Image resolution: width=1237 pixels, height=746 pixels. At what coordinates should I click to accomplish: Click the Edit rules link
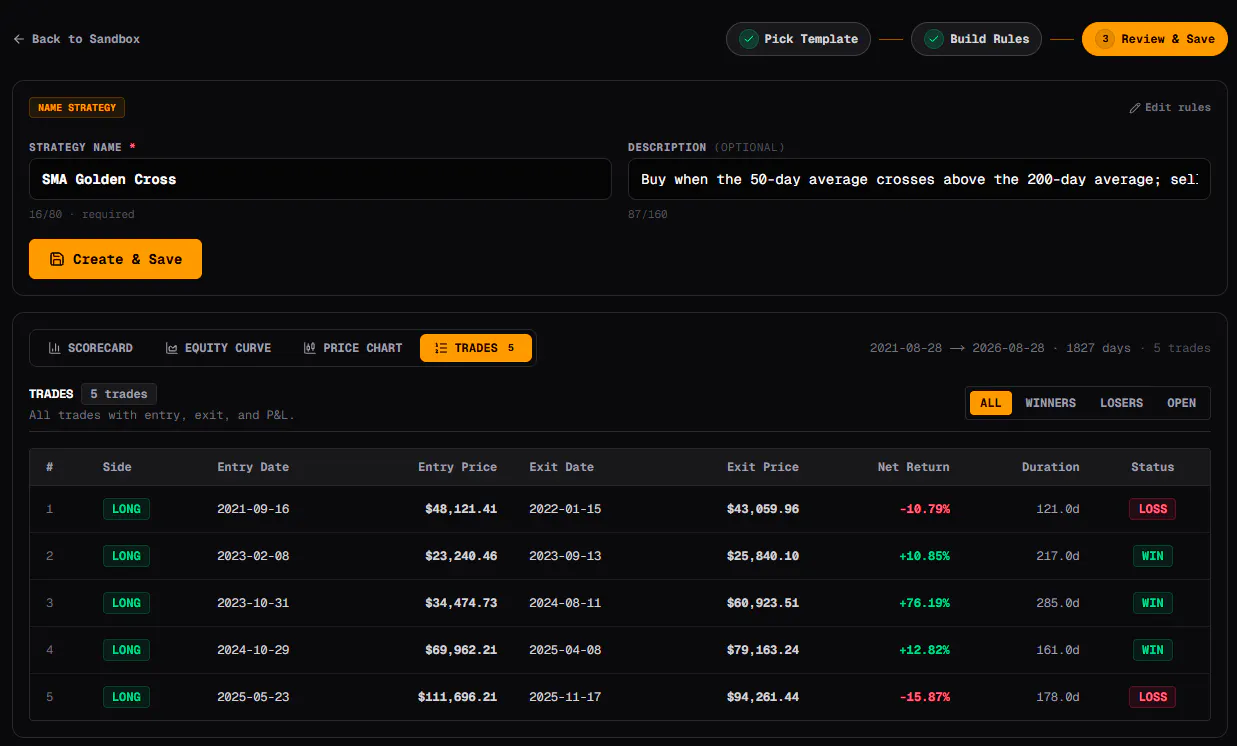1170,108
